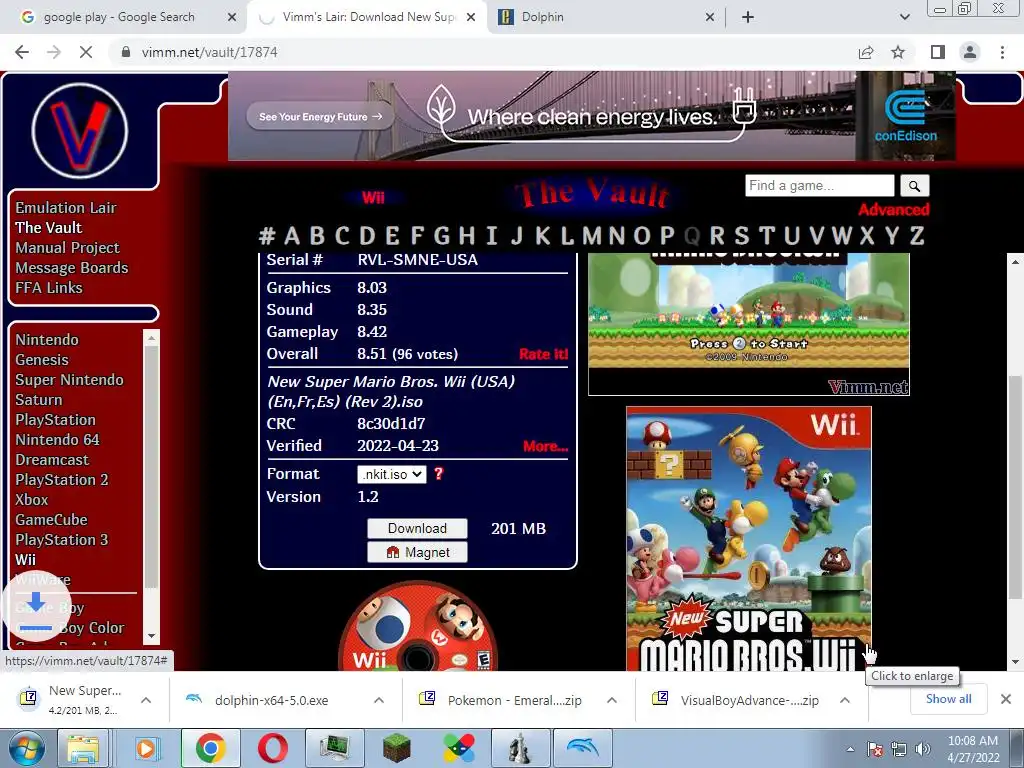Close the google play search tab

(x=232, y=17)
